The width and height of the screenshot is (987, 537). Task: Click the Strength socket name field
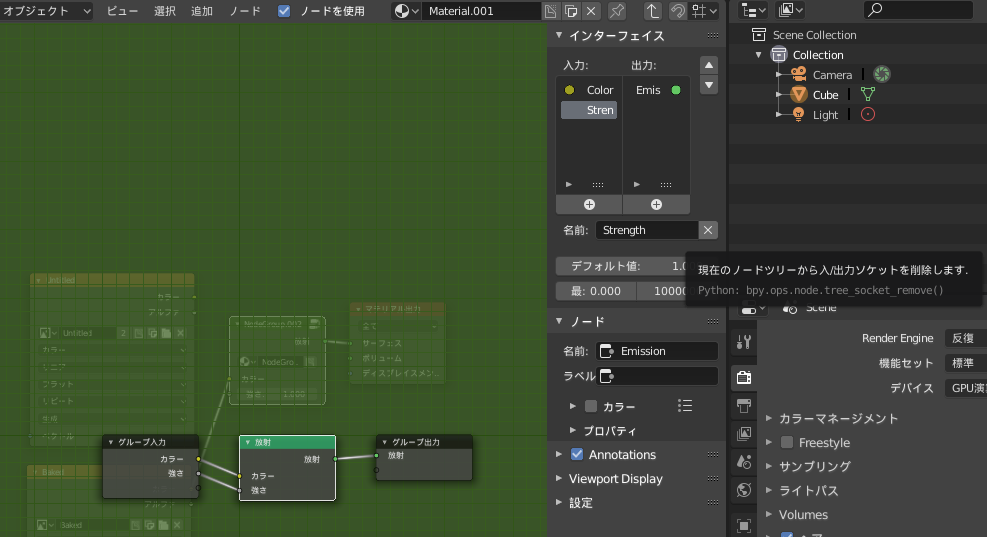click(646, 230)
